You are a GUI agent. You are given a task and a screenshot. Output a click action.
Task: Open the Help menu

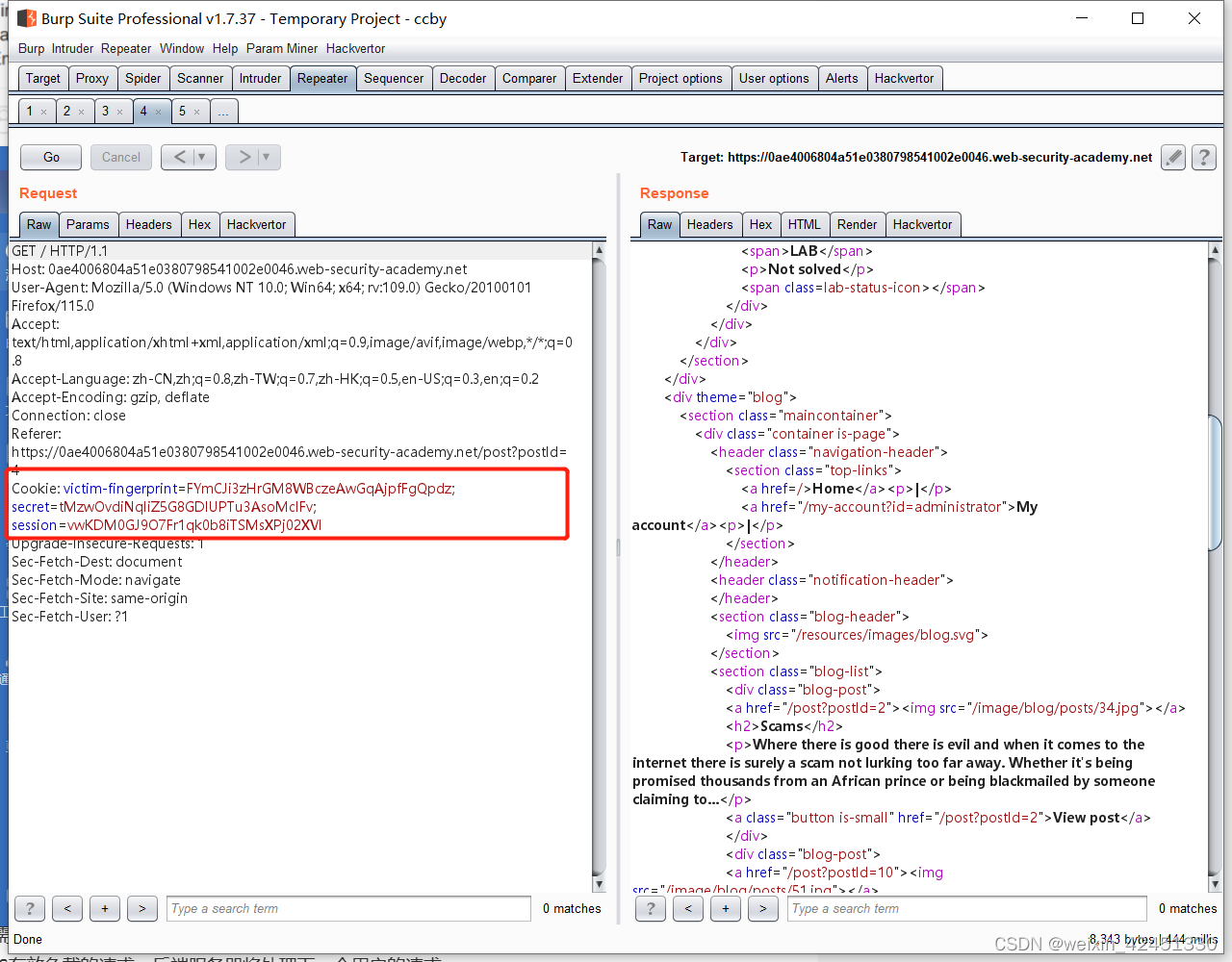click(225, 48)
